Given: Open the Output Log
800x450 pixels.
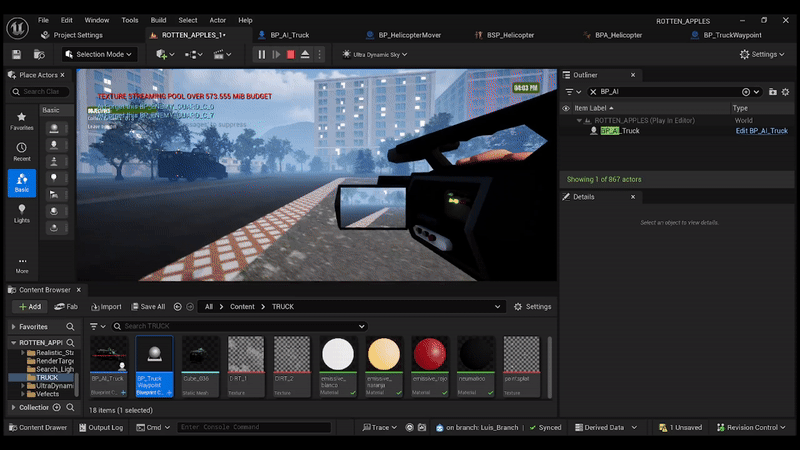Looking at the screenshot, I should (101, 428).
